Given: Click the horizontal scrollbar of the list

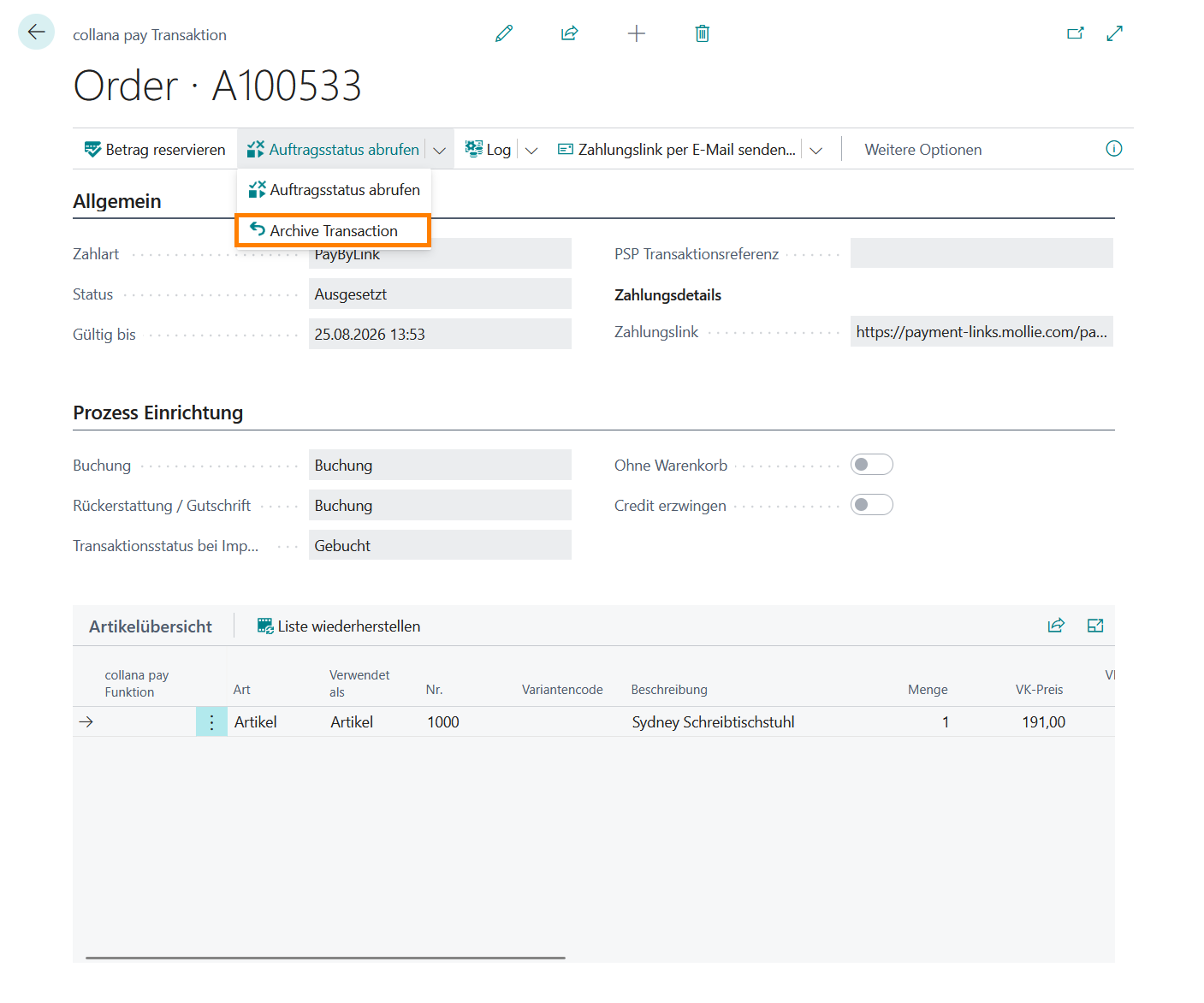Looking at the screenshot, I should pos(325,958).
